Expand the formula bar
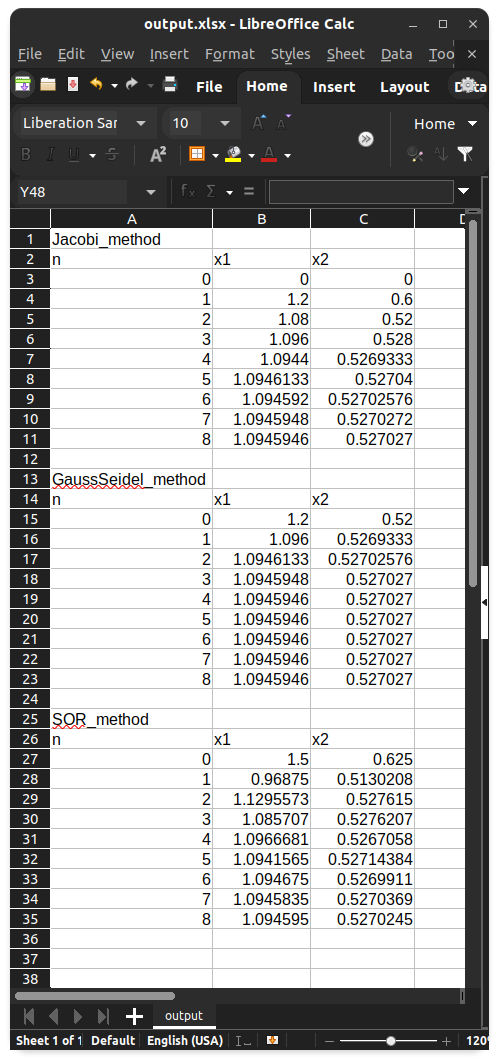Viewport: 499px width, 1061px height. coord(463,192)
